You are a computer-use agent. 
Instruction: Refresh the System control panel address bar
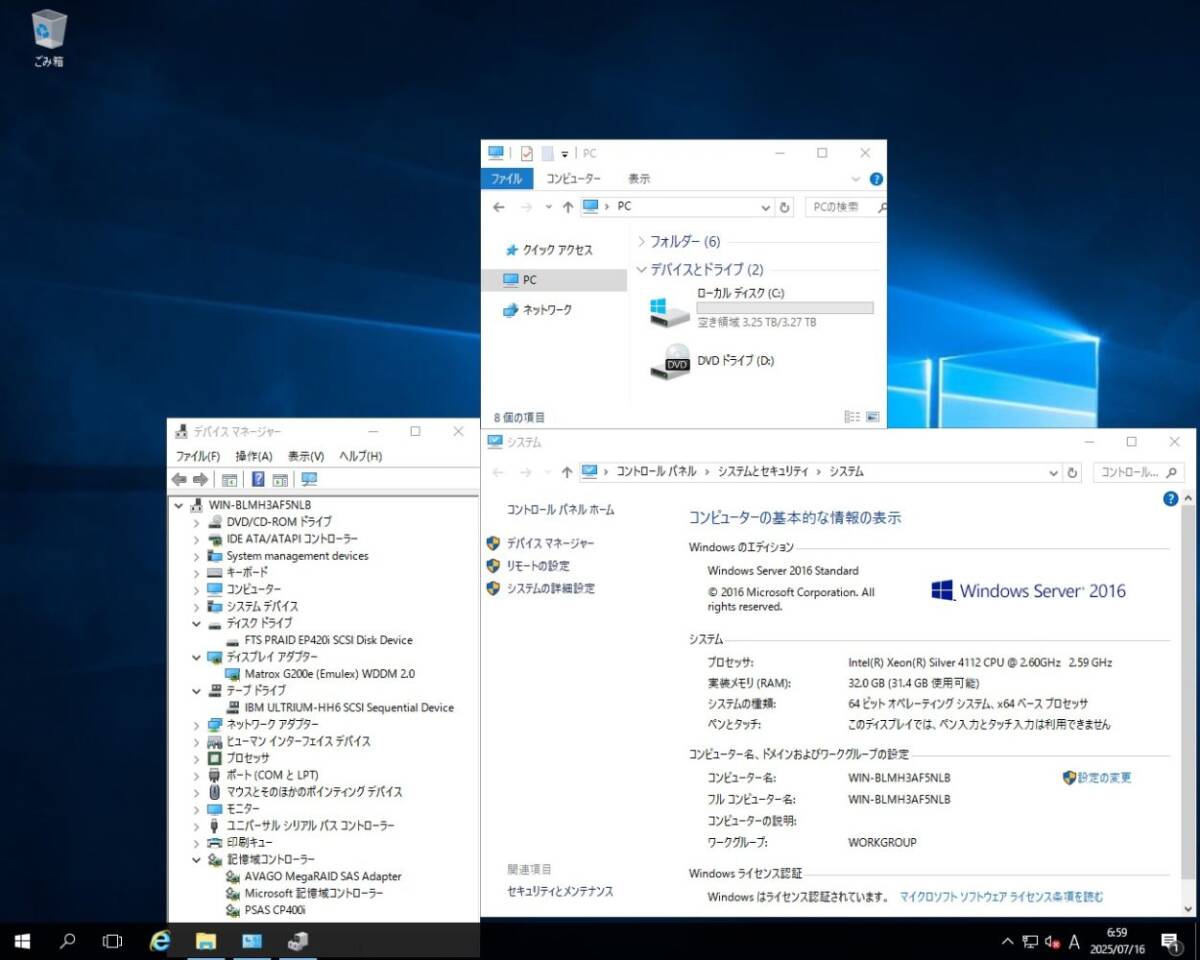click(x=1073, y=472)
